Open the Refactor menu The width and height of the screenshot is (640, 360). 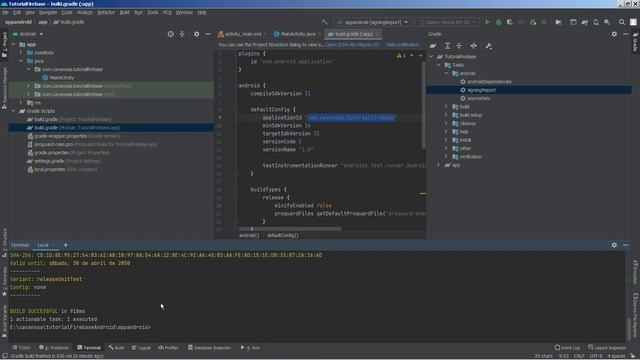pyautogui.click(x=106, y=13)
